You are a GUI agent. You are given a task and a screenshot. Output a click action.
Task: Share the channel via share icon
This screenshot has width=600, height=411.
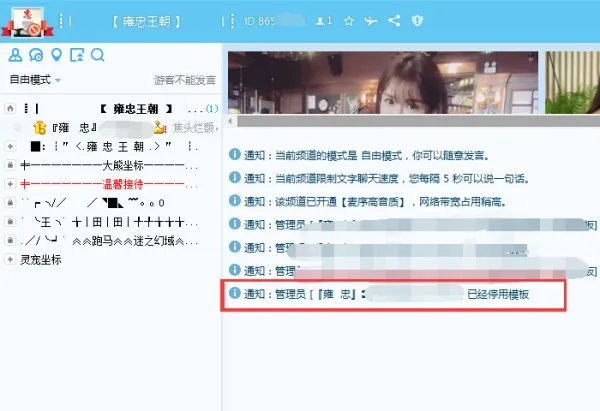(394, 21)
